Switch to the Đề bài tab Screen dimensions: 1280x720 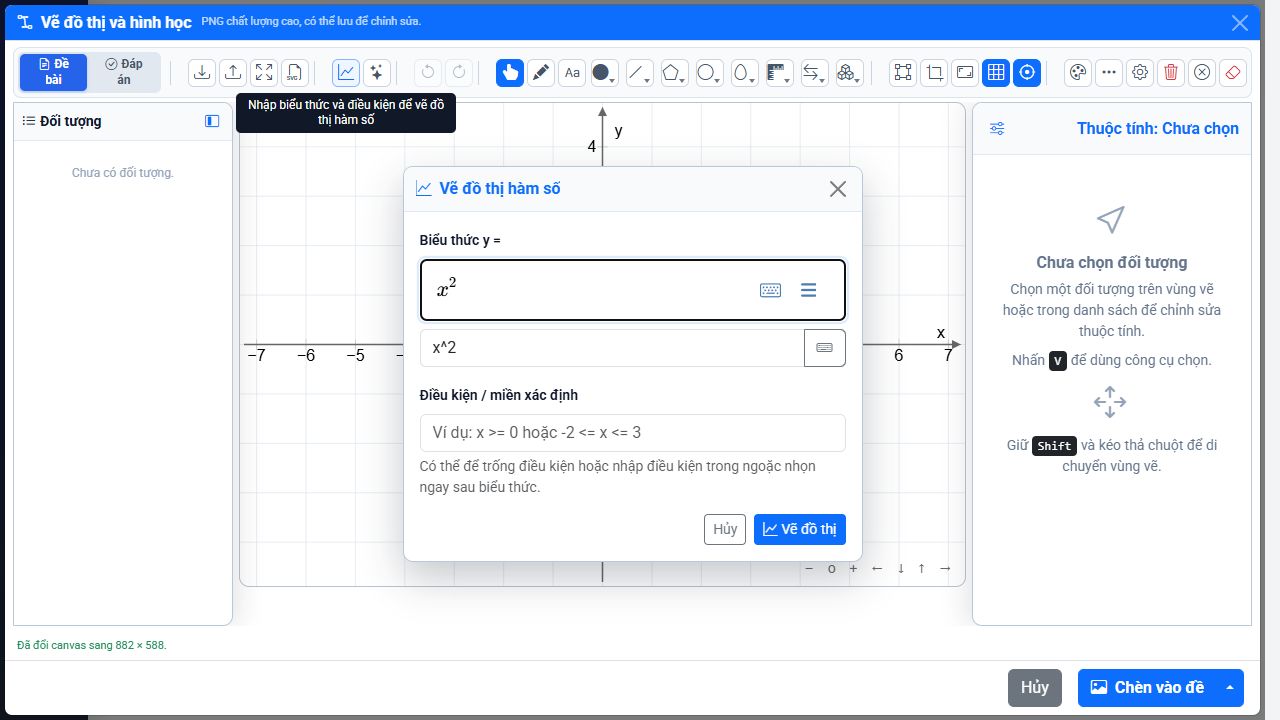pyautogui.click(x=54, y=72)
